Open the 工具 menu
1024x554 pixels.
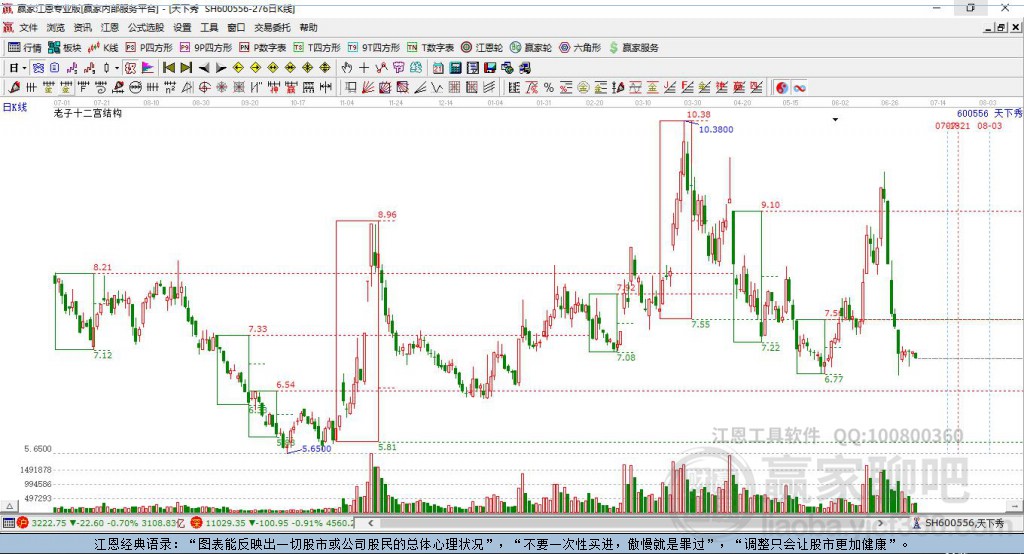pyautogui.click(x=209, y=27)
